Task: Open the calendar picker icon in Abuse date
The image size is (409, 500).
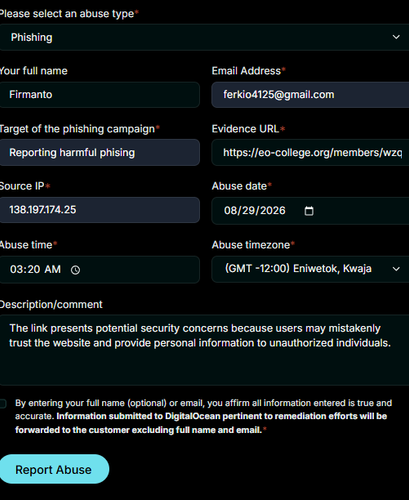Action: click(x=309, y=211)
